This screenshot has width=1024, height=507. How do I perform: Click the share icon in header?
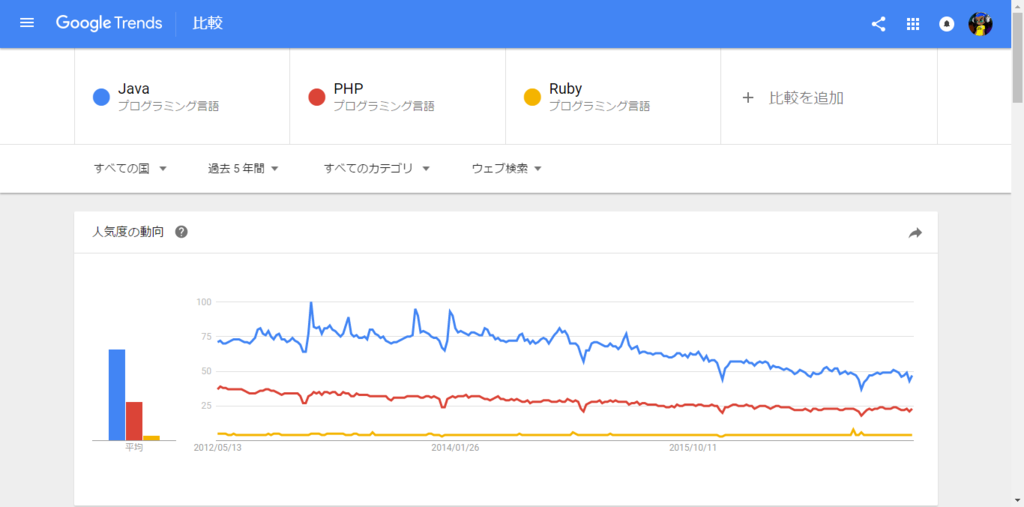(x=878, y=24)
